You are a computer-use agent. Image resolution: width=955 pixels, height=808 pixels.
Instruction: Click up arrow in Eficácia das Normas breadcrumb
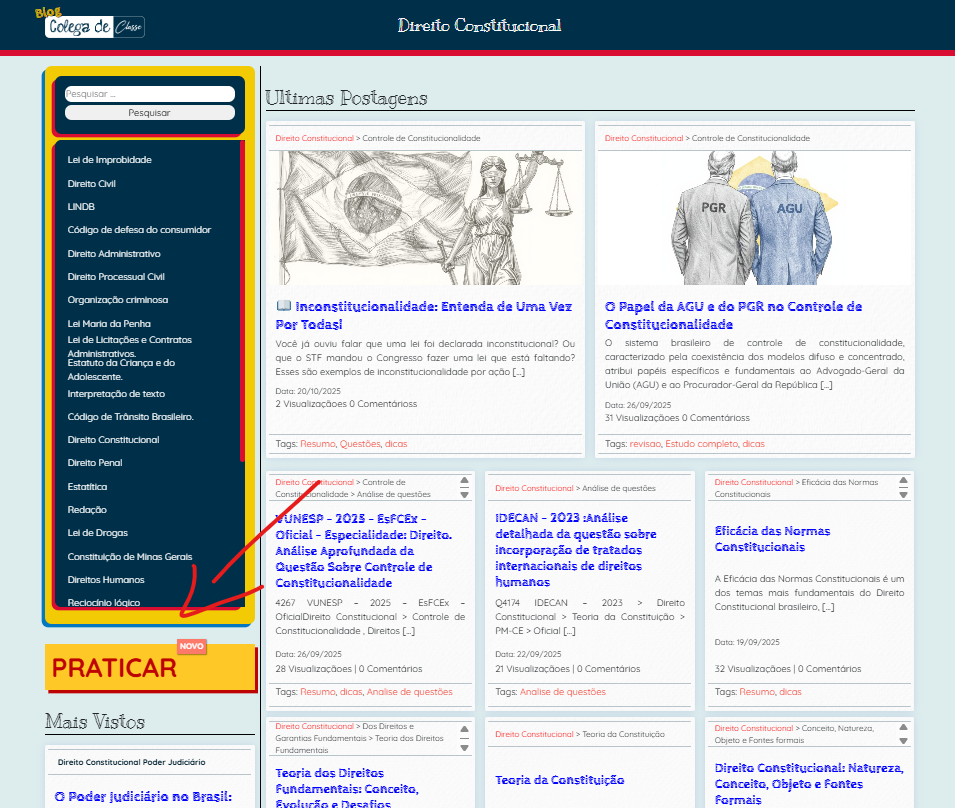pyautogui.click(x=903, y=481)
